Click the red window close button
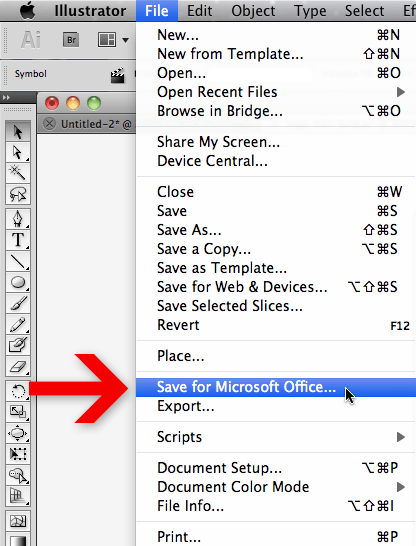 [x=52, y=103]
